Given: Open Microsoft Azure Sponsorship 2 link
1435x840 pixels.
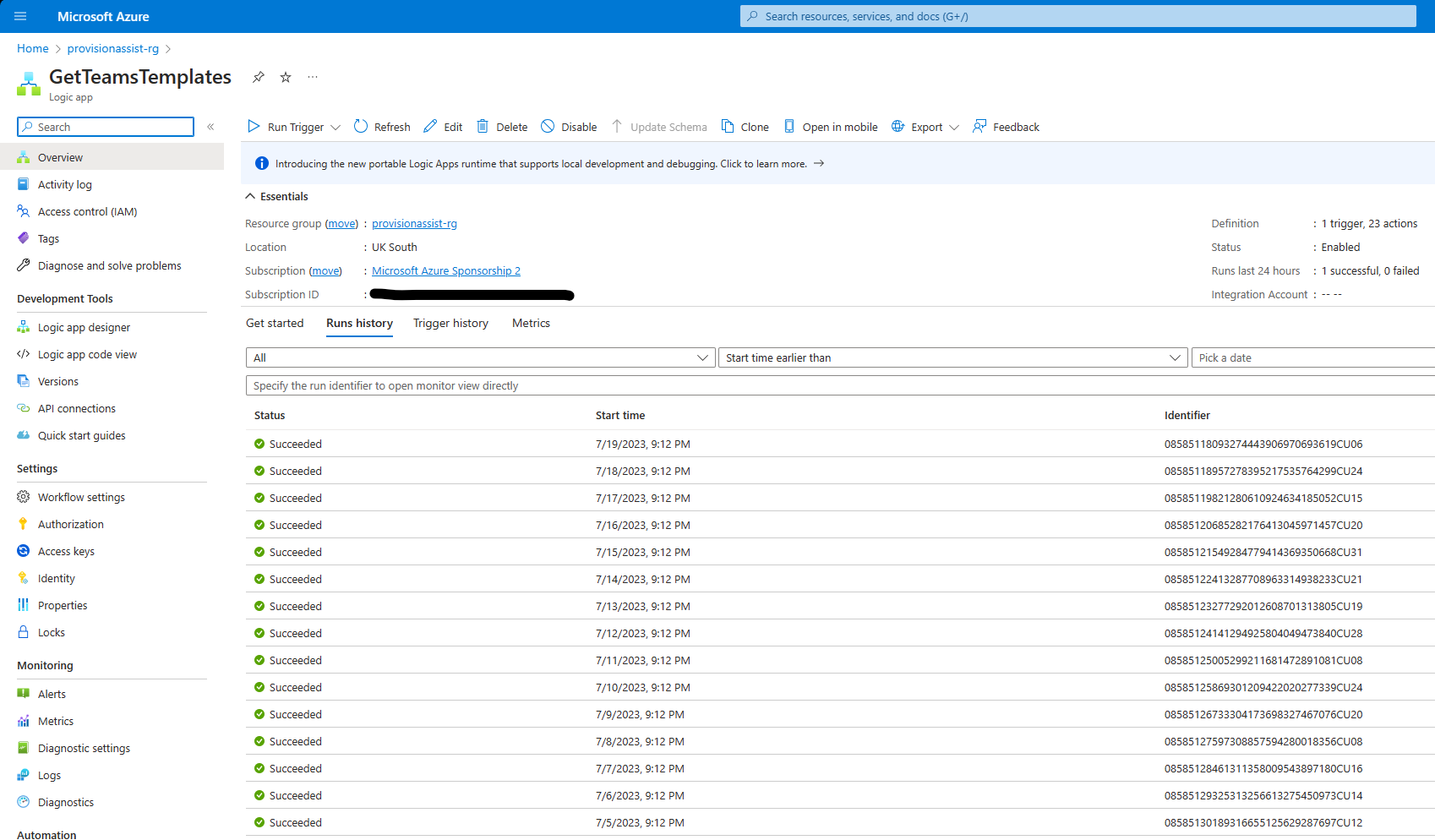Looking at the screenshot, I should click(x=446, y=270).
